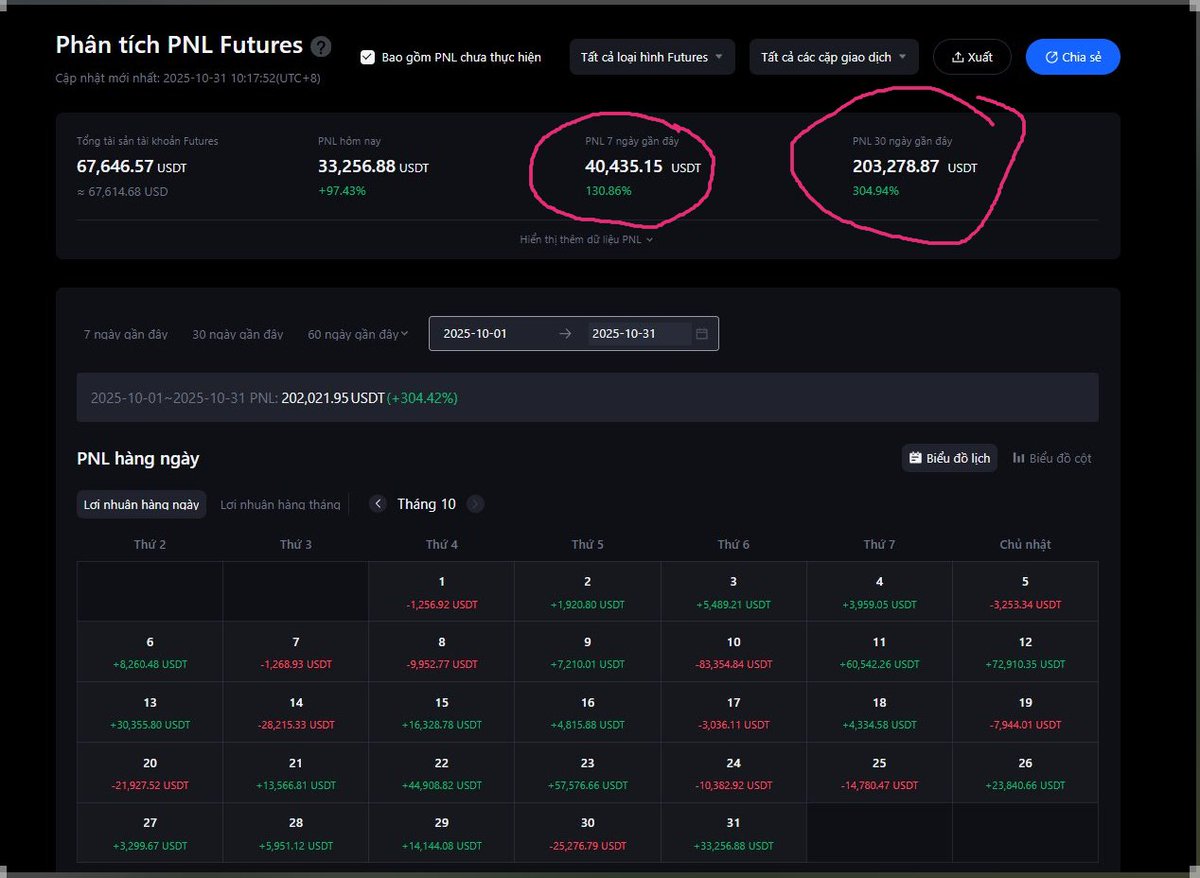
Task: Click the end date field 2025-10-31
Action: coord(624,334)
